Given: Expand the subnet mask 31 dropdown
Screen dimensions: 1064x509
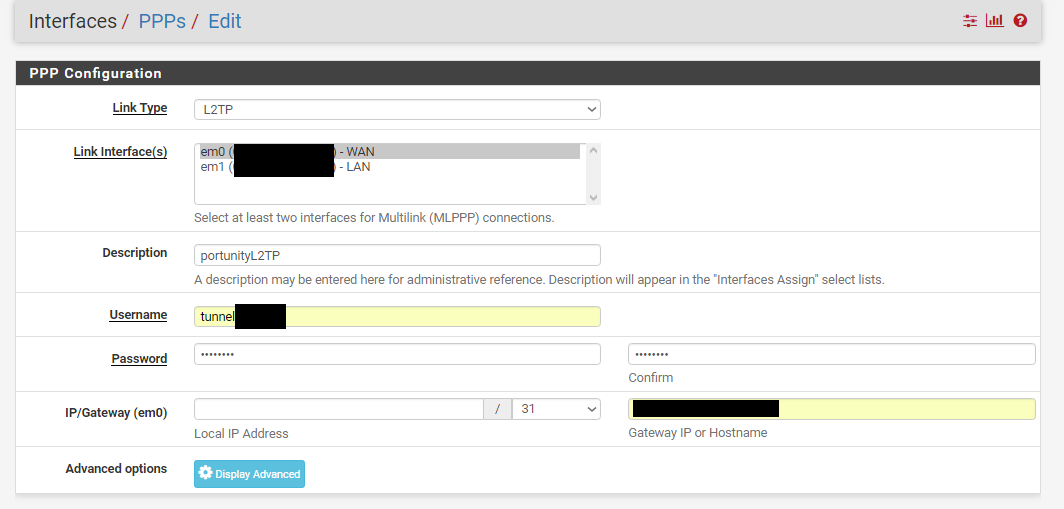Looking at the screenshot, I should pos(555,409).
